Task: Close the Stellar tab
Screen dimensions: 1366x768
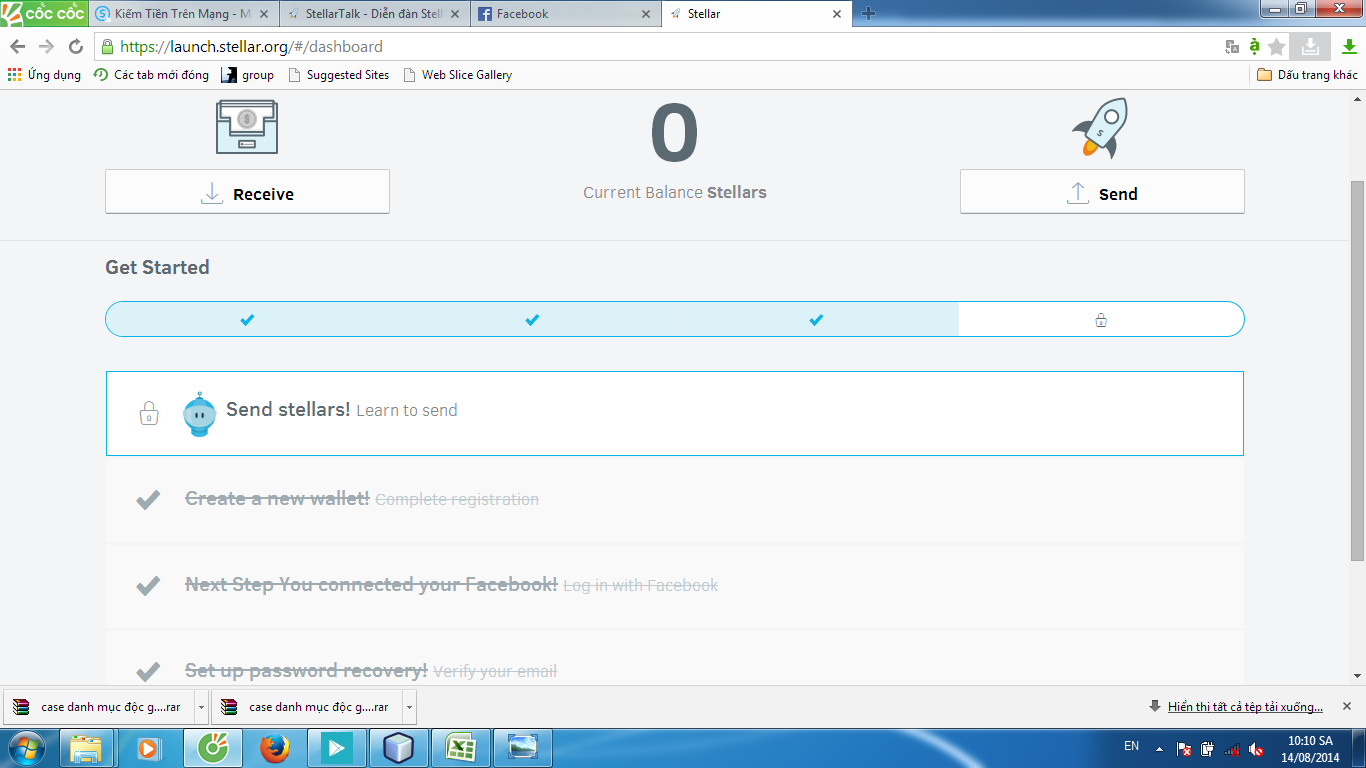Action: coord(836,14)
